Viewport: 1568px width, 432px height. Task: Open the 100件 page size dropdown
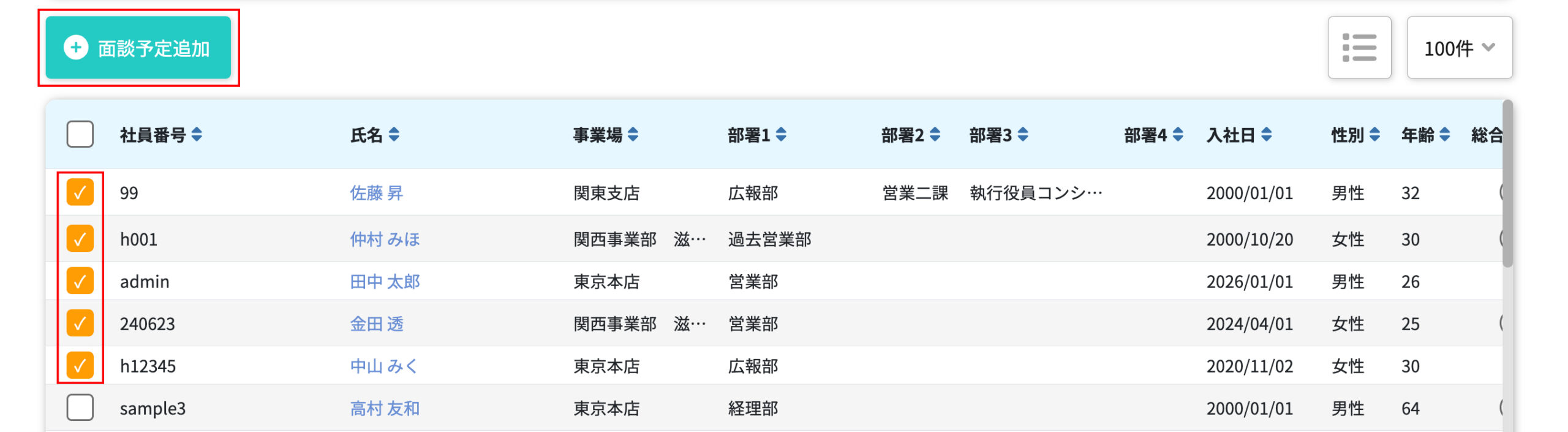click(1459, 48)
